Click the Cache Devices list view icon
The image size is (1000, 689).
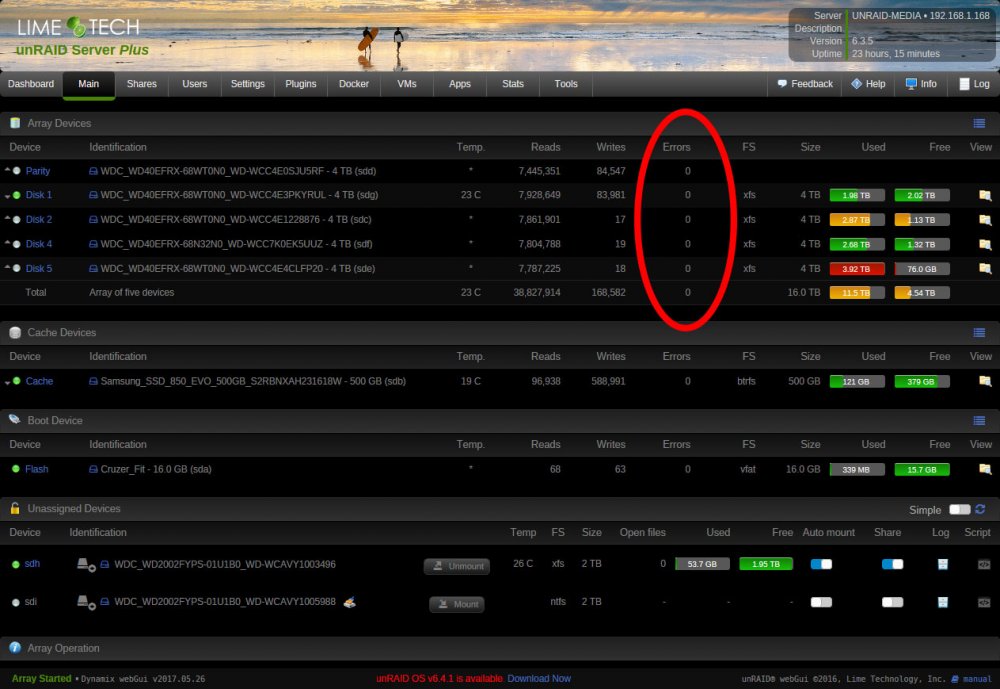(979, 332)
